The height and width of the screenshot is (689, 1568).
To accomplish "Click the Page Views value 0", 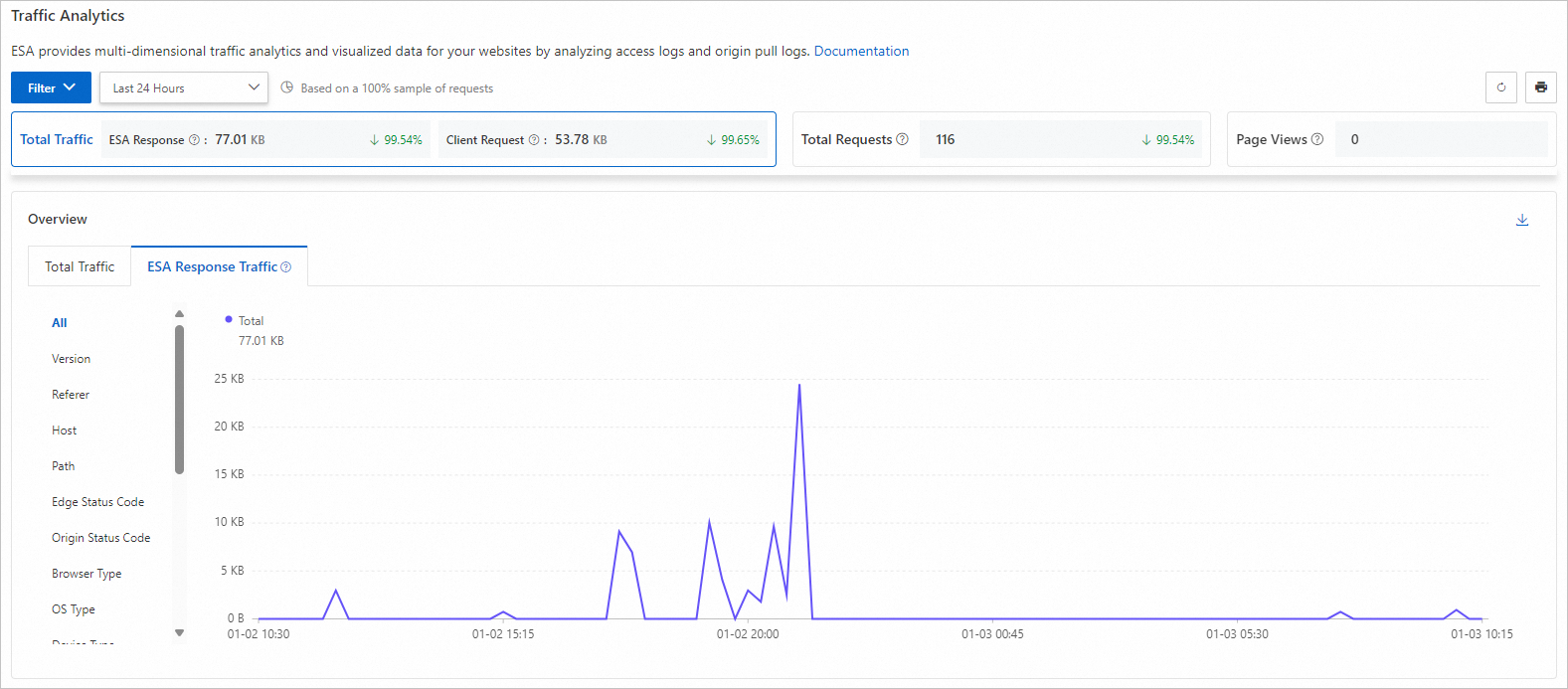I will click(x=1354, y=139).
